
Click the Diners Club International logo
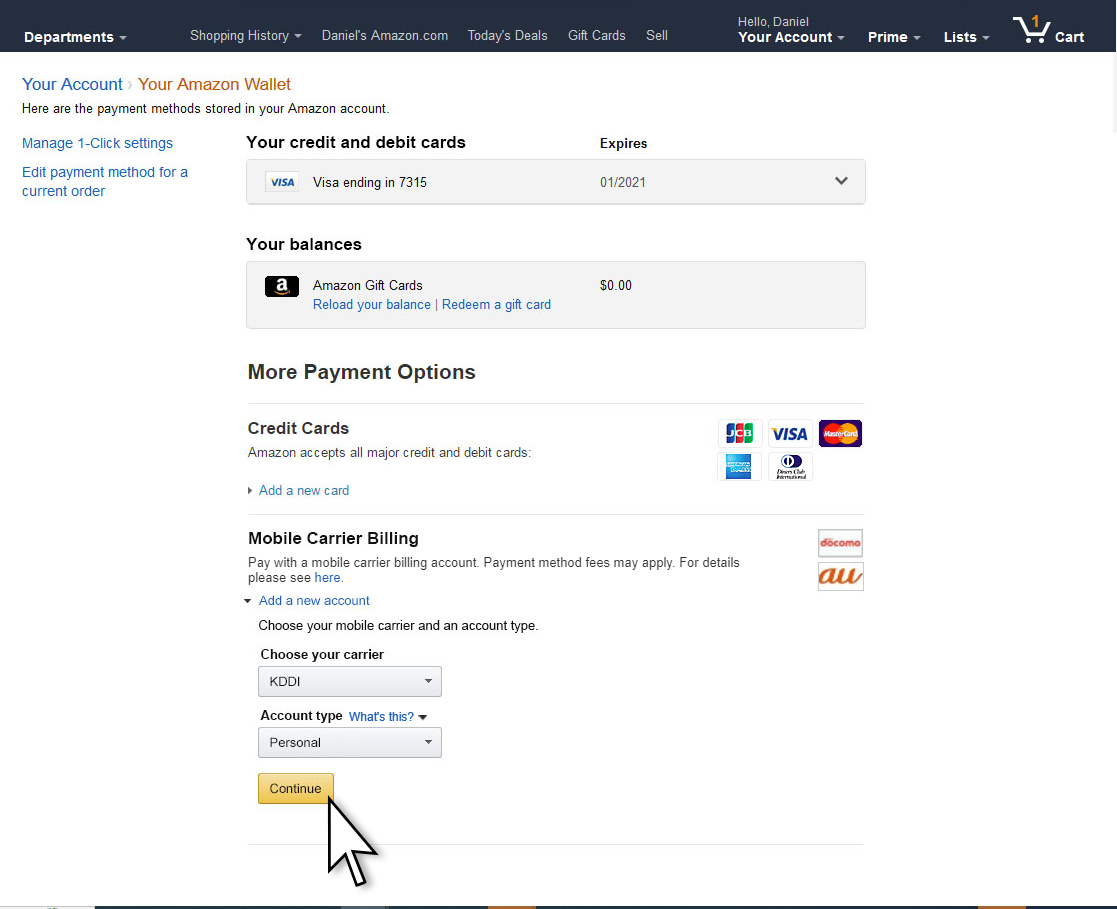pyautogui.click(x=790, y=466)
